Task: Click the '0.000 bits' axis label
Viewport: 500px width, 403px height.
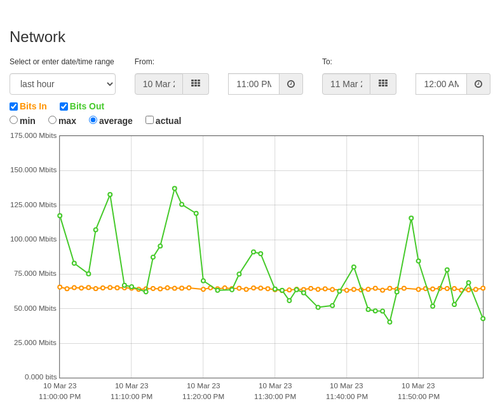Action: pos(41,377)
